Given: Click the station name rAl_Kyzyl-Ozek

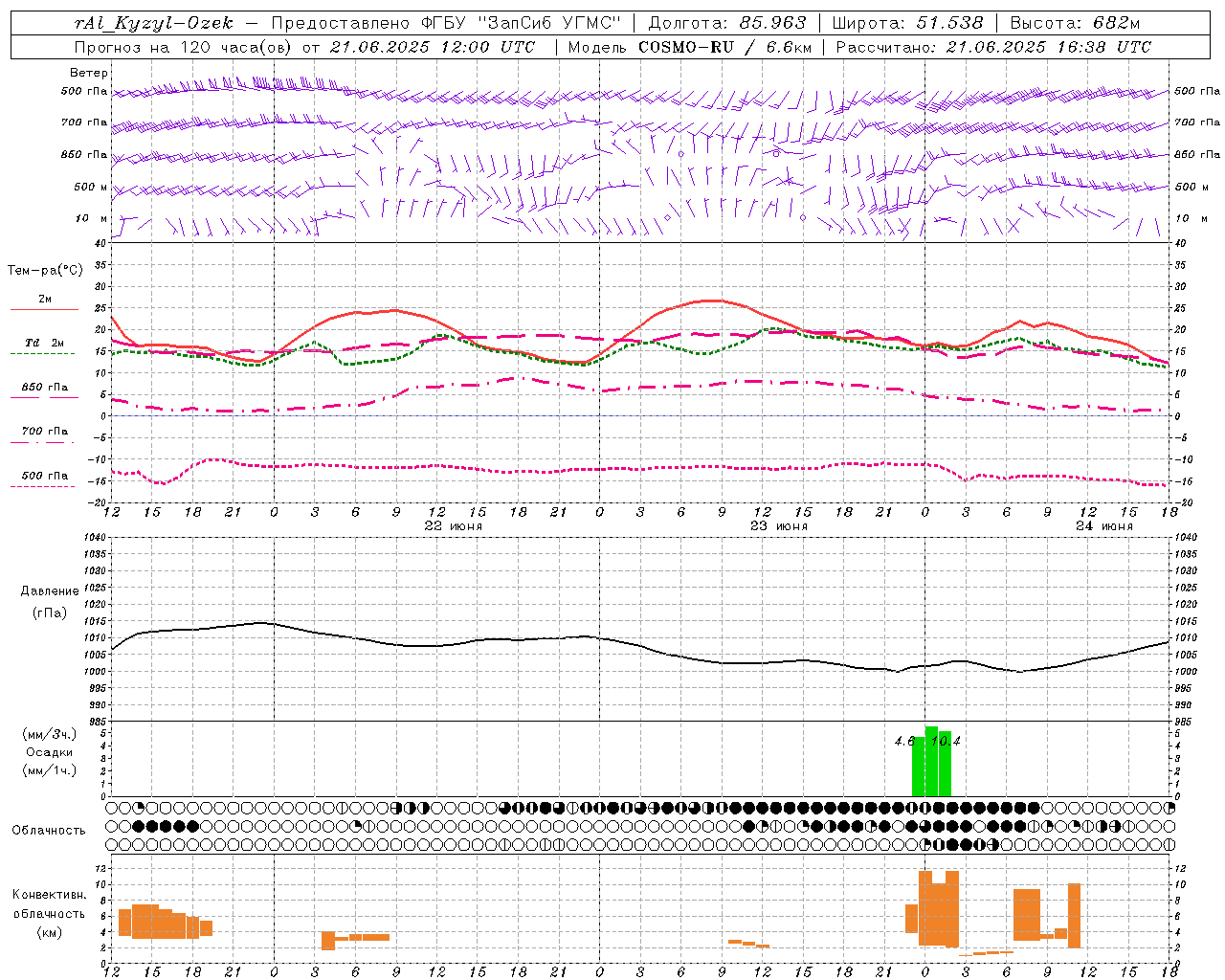Looking at the screenshot, I should (153, 23).
